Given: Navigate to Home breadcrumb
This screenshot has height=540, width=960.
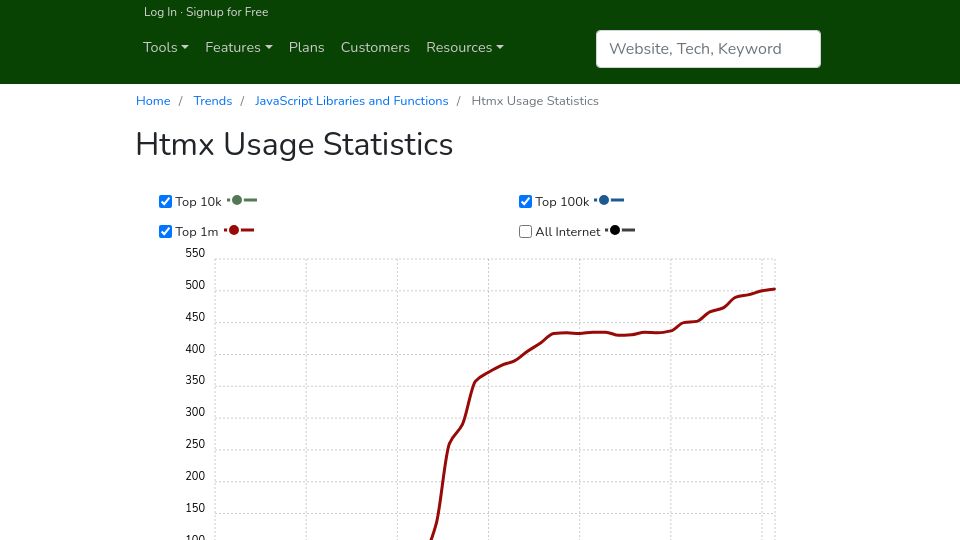Looking at the screenshot, I should point(153,101).
